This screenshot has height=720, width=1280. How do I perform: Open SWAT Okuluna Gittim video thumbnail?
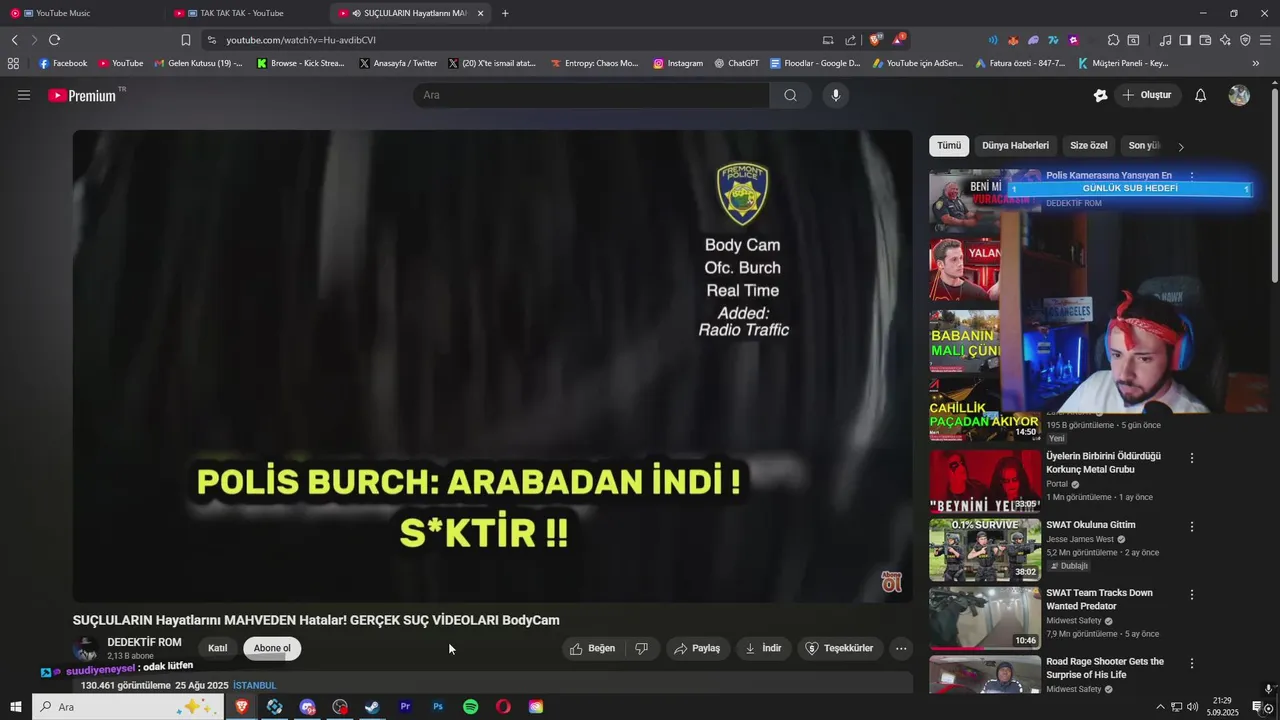point(985,550)
